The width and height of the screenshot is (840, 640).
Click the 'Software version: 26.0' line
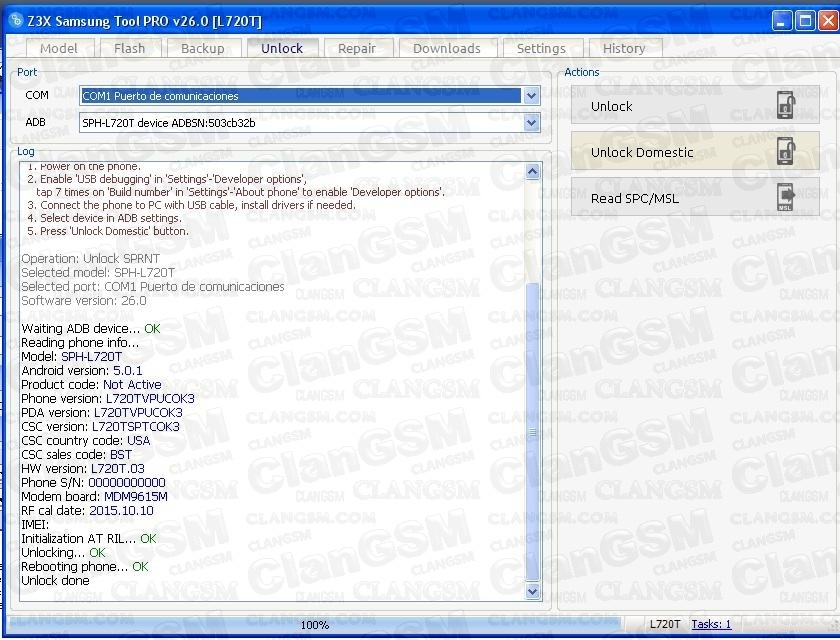pyautogui.click(x=84, y=300)
